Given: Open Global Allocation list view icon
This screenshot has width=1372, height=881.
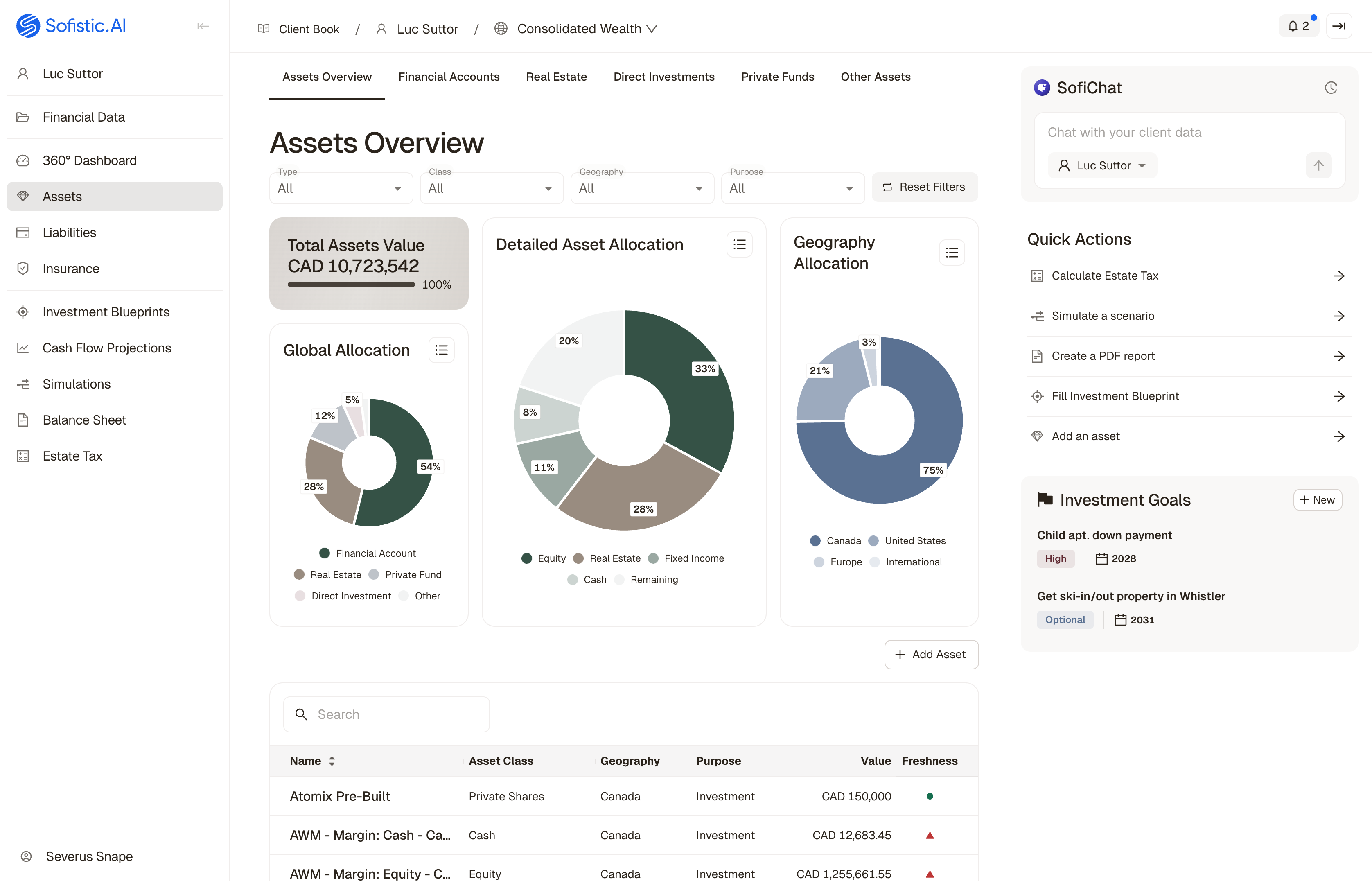Looking at the screenshot, I should pyautogui.click(x=442, y=350).
